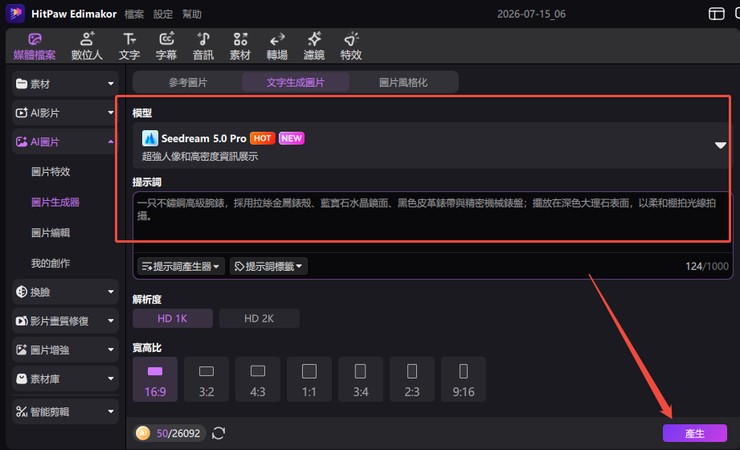Collapse the AI圖片 sidebar section
The width and height of the screenshot is (740, 450).
tap(65, 142)
